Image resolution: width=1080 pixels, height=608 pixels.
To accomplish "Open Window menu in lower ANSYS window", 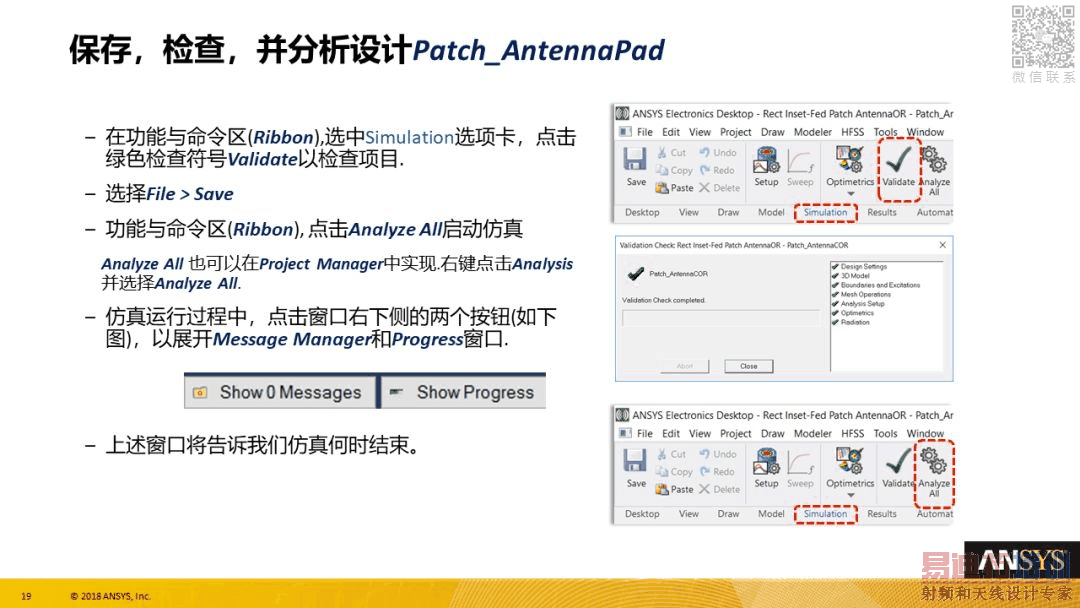I will click(925, 434).
